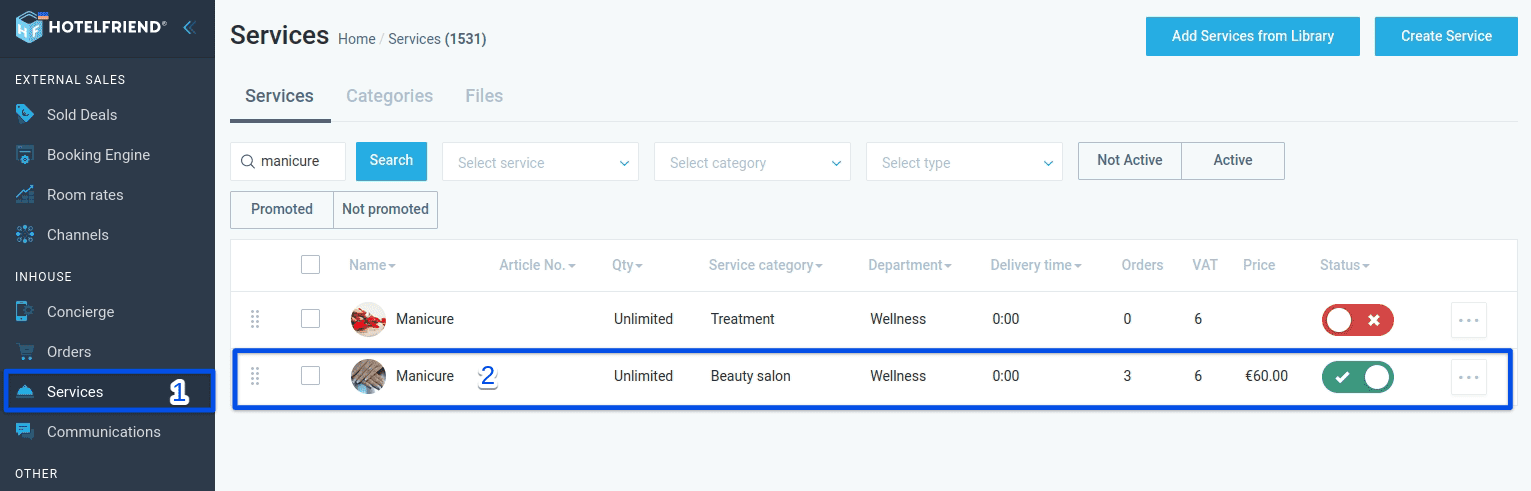Viewport: 1531px width, 491px height.
Task: Open more options for Treatment Manicure row
Action: [1469, 320]
